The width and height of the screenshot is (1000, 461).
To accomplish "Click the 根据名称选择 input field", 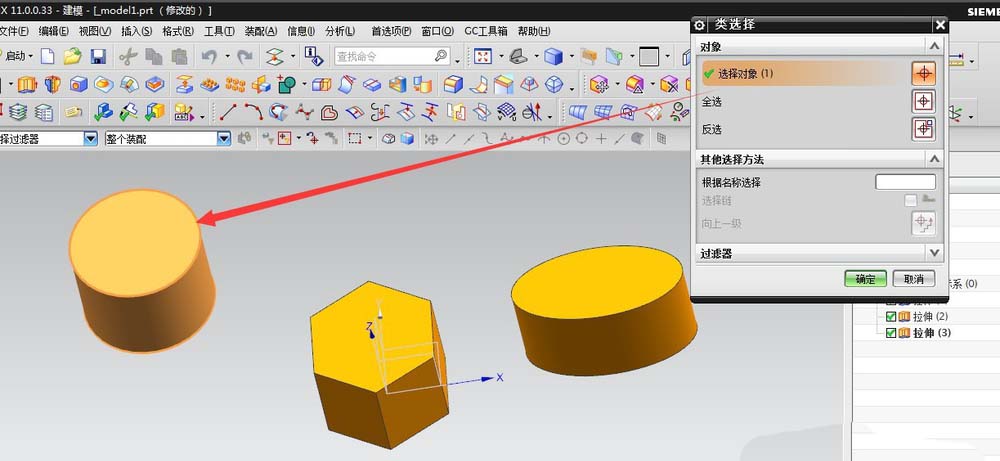I will point(905,182).
